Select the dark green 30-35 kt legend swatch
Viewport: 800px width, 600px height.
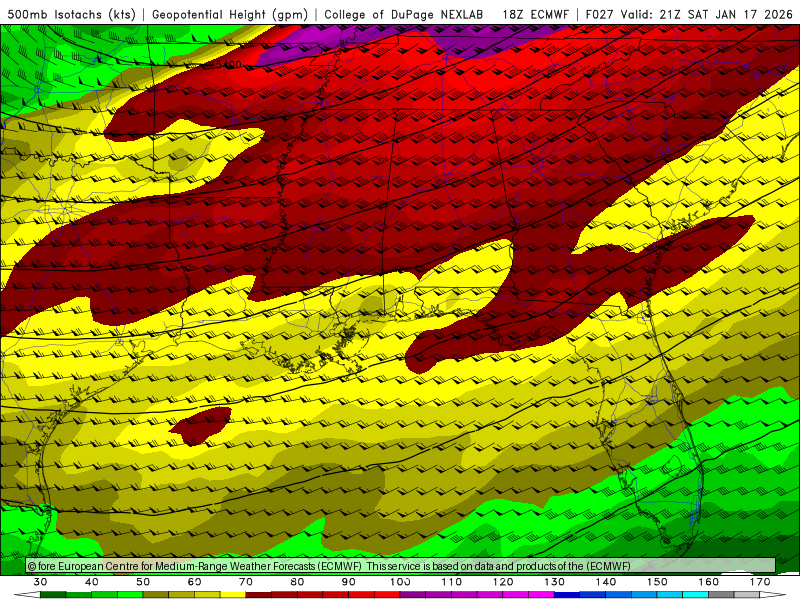click(x=53, y=595)
